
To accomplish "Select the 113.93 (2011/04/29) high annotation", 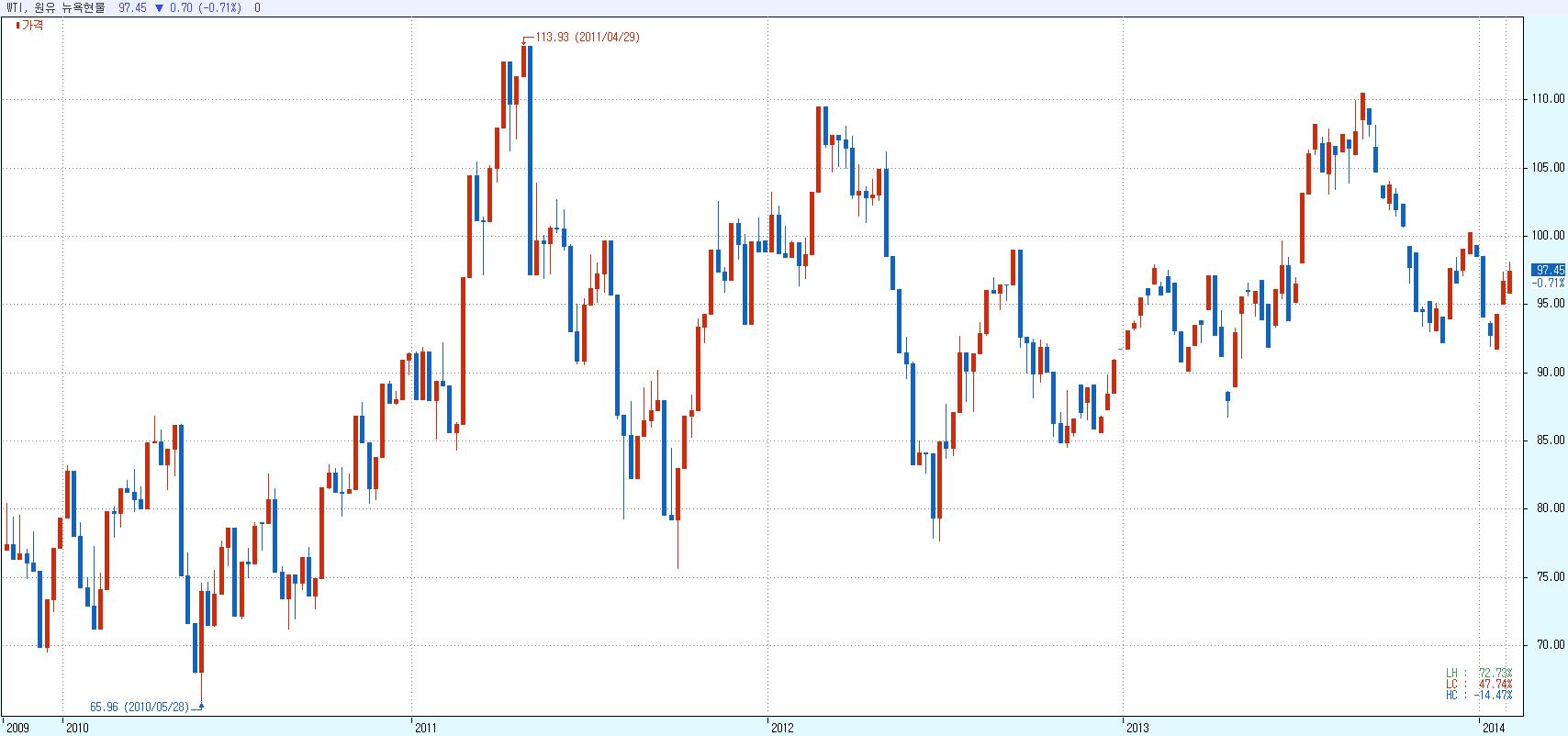I will coord(586,38).
